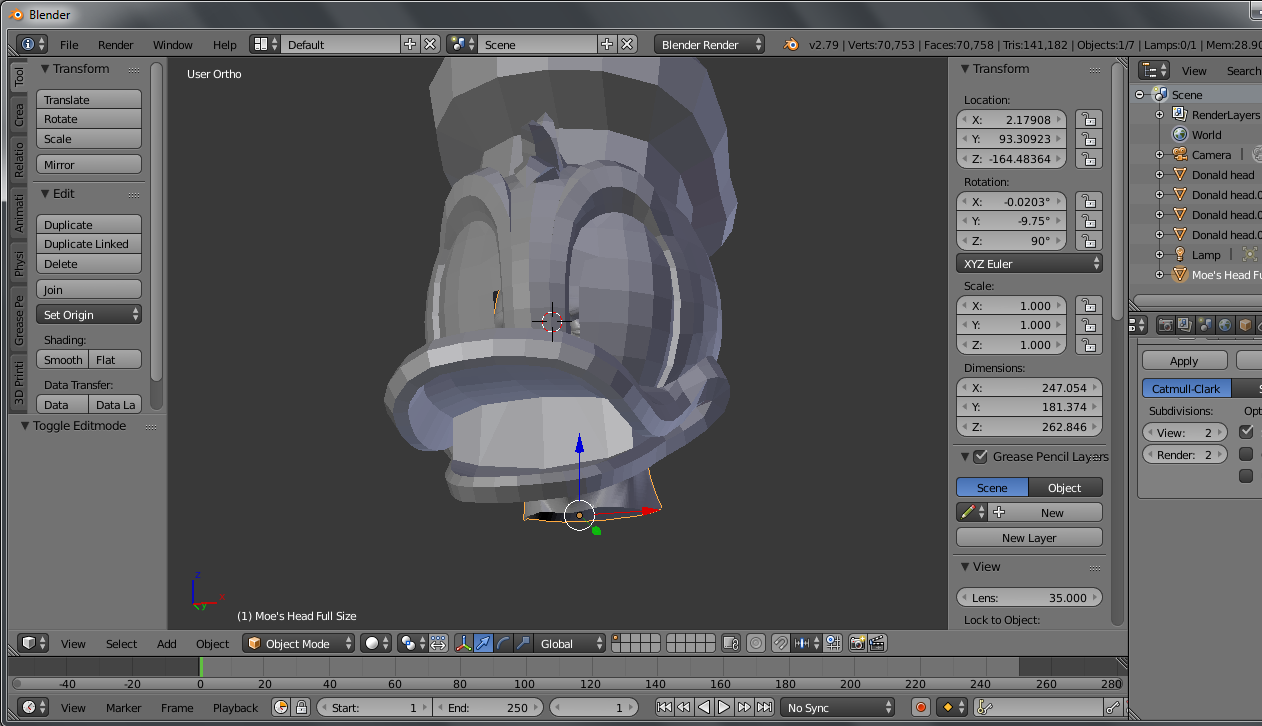This screenshot has height=726, width=1262.
Task: Switch to the Grease Pencil sidebar tab
Action: [19, 320]
